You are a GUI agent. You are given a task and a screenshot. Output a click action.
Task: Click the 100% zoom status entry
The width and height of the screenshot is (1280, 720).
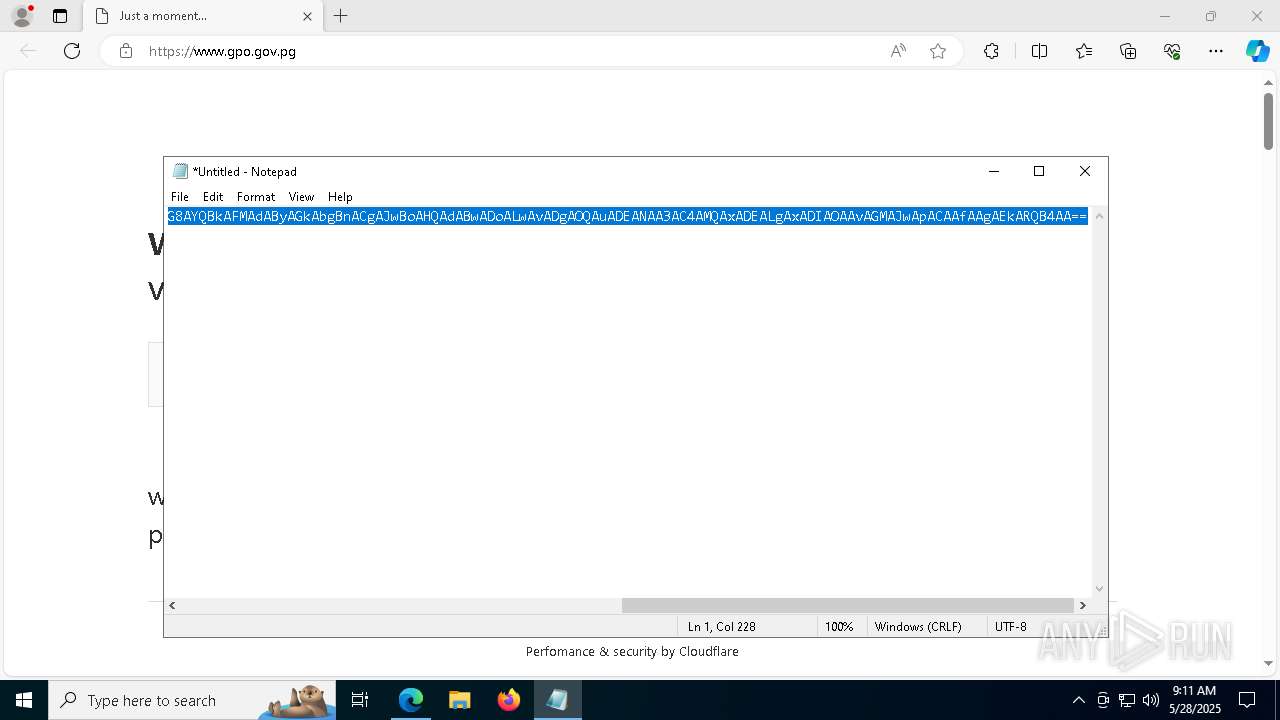click(839, 627)
